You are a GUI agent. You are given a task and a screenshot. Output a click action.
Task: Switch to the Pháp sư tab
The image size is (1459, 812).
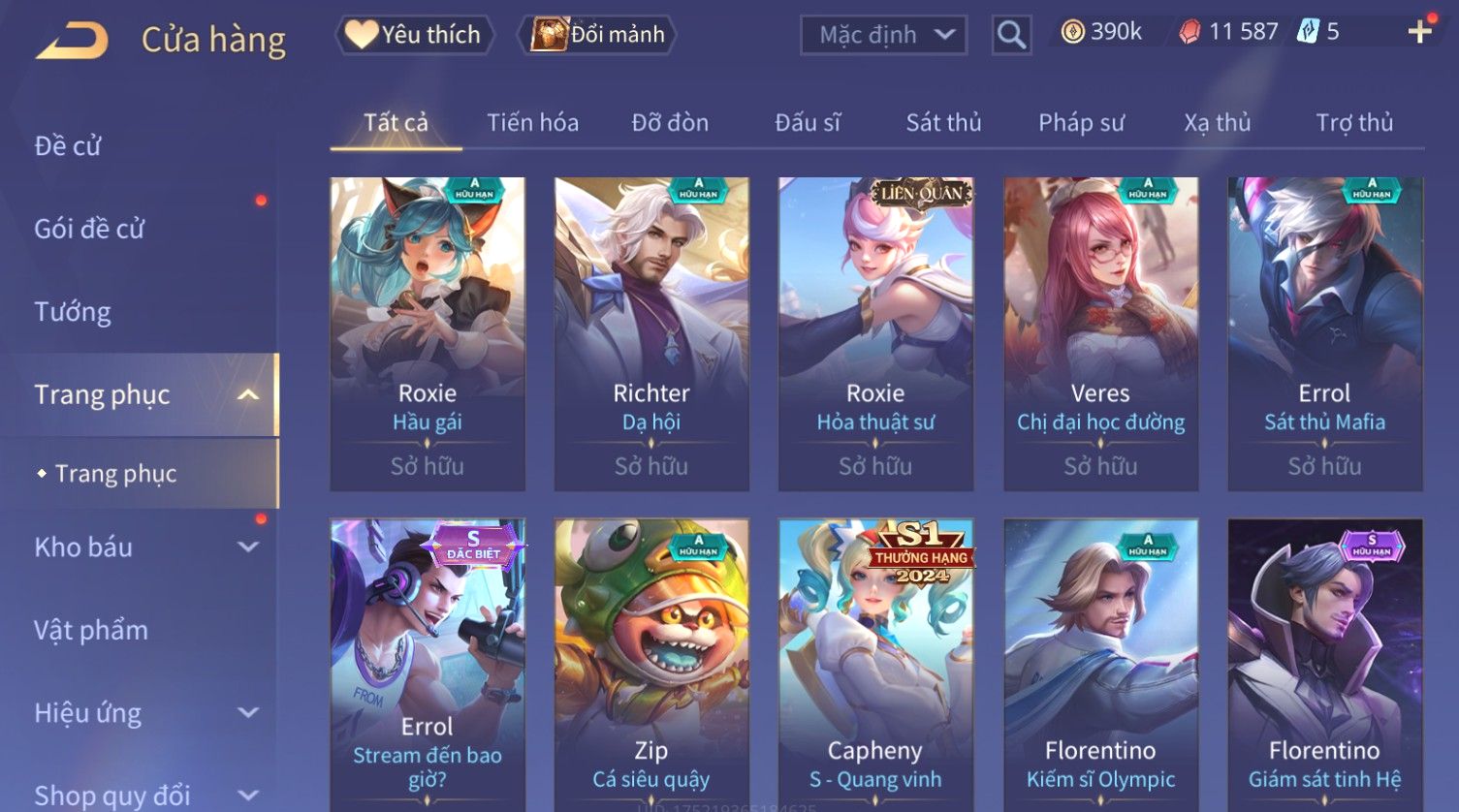pyautogui.click(x=1081, y=122)
